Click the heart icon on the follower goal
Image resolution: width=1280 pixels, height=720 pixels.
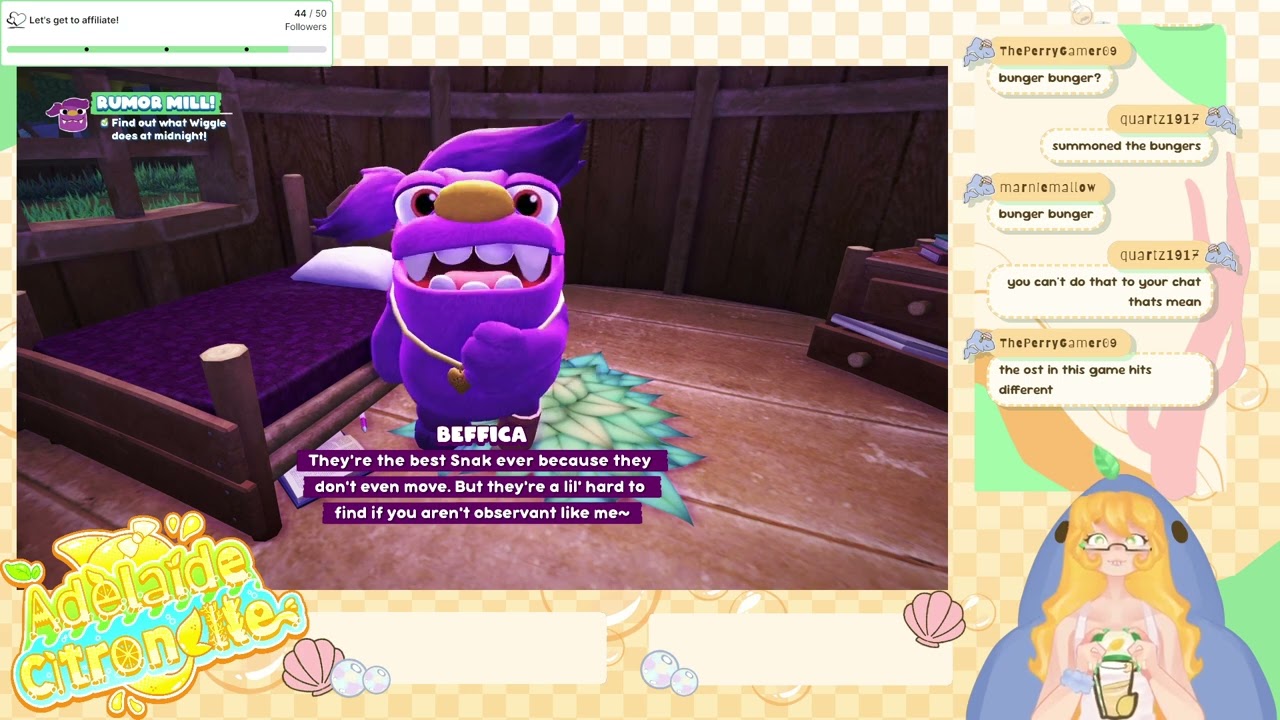coord(16,20)
